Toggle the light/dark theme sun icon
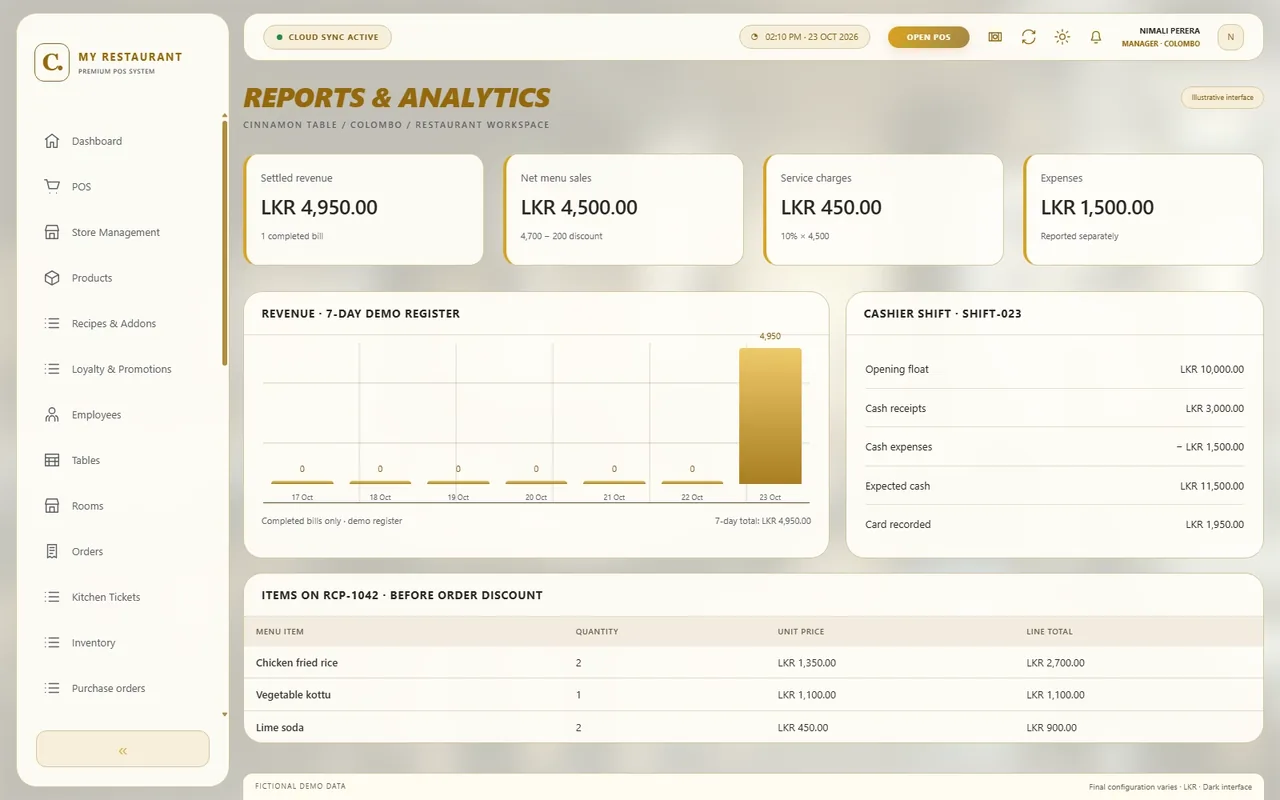Image resolution: width=1280 pixels, height=800 pixels. click(1062, 37)
